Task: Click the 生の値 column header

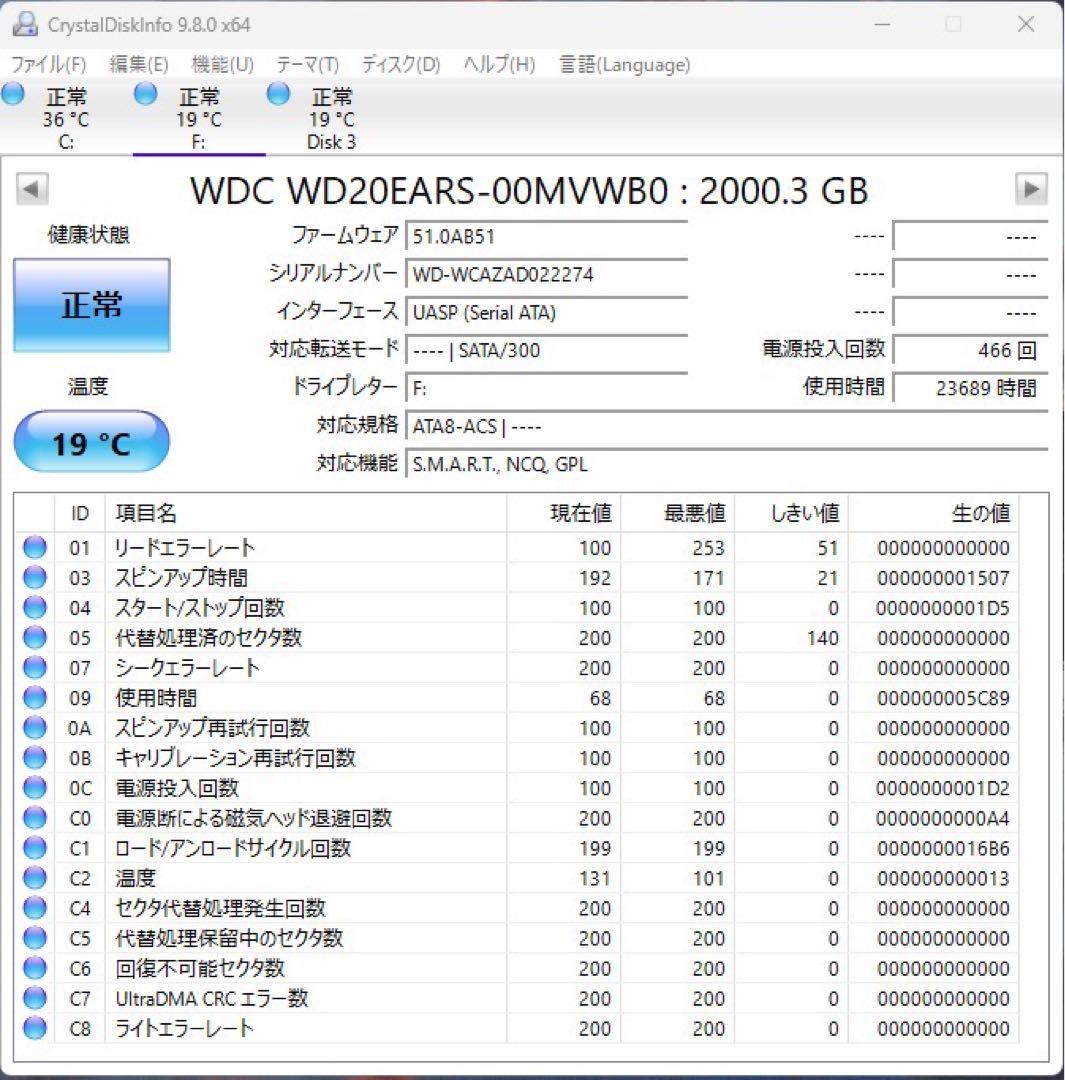Action: click(934, 513)
